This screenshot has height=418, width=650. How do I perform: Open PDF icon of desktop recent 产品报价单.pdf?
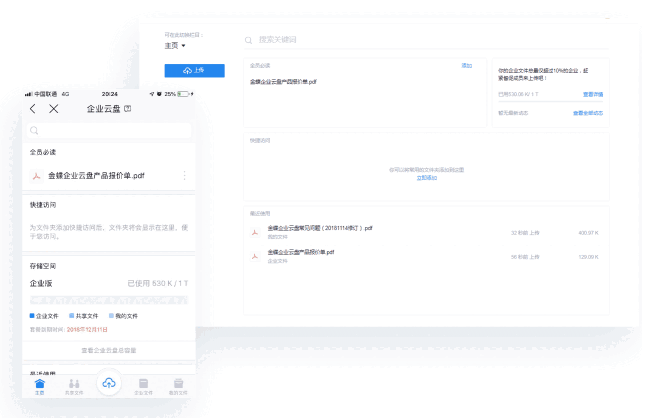(x=255, y=256)
